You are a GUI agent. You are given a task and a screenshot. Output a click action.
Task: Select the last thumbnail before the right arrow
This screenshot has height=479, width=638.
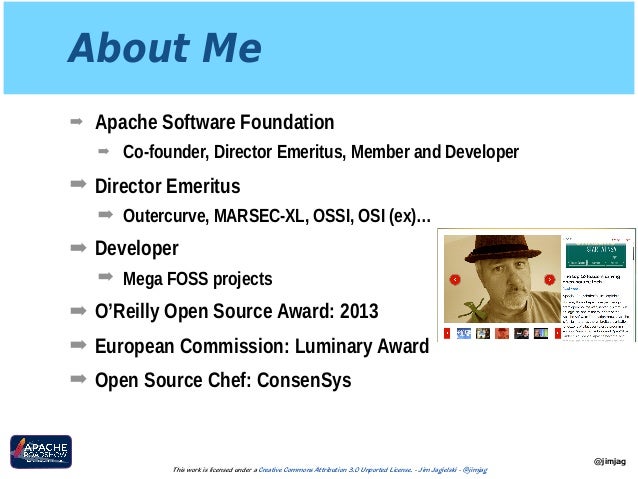click(x=541, y=333)
